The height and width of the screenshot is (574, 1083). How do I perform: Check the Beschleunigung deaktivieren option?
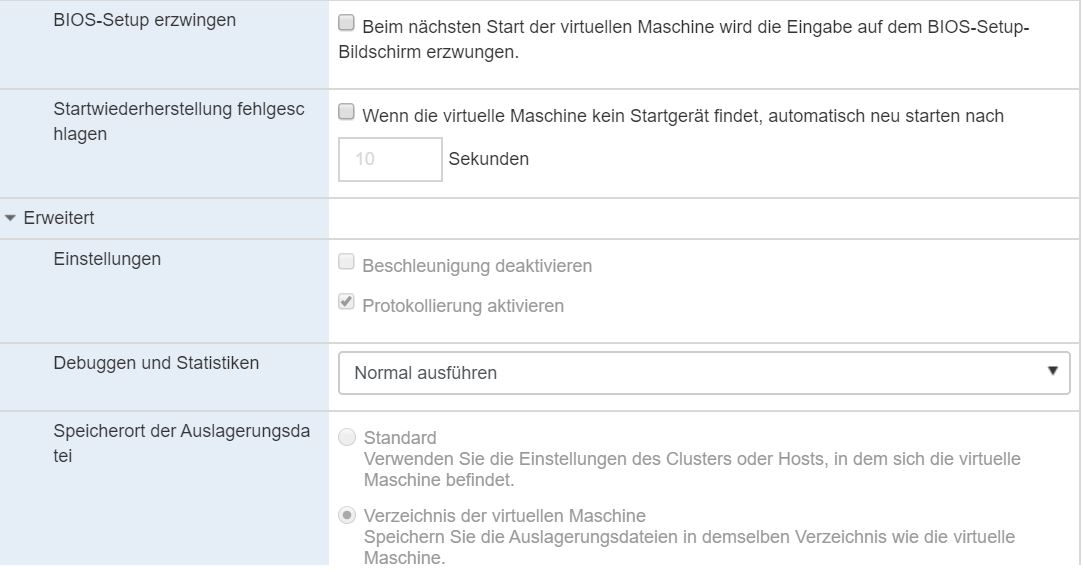[x=346, y=264]
